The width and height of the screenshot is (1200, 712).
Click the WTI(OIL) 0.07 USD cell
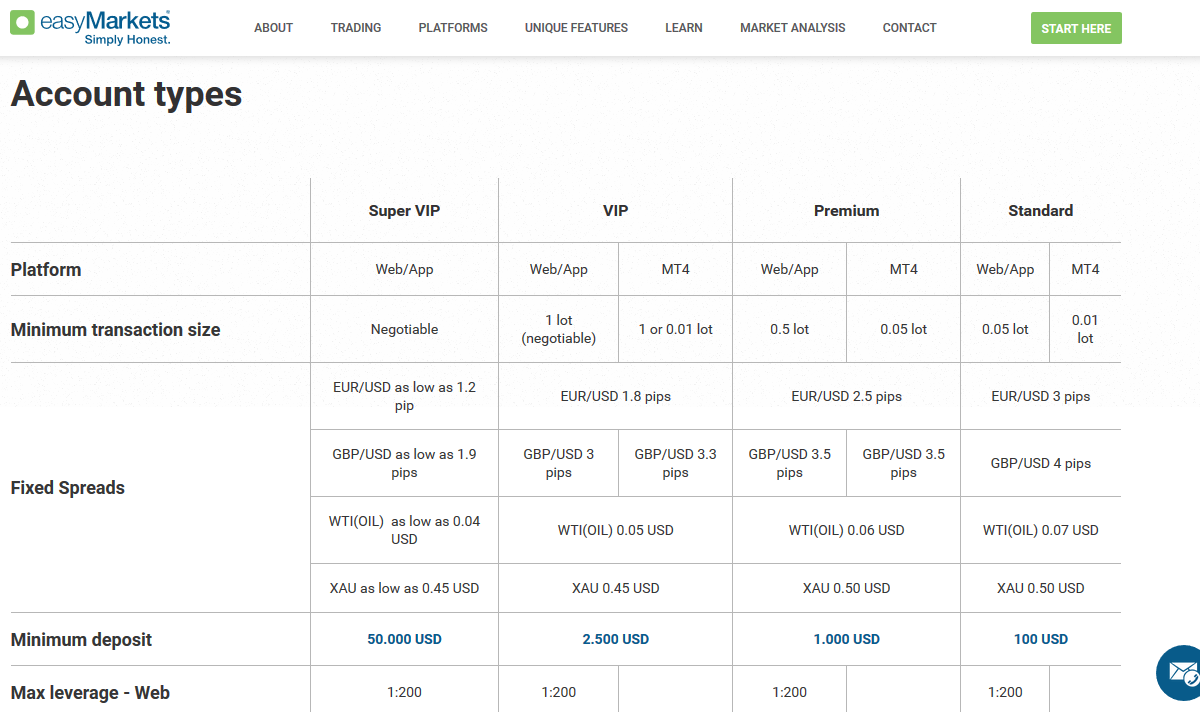click(x=1040, y=530)
